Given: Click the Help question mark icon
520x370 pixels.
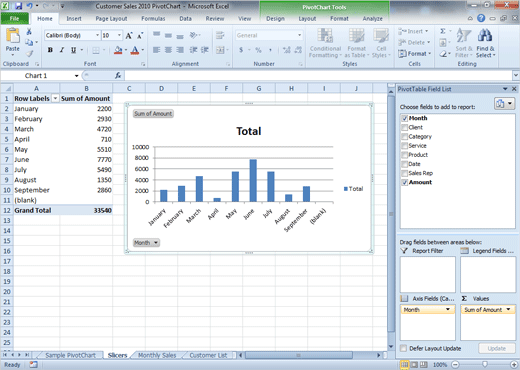Looking at the screenshot, I should [481, 18].
